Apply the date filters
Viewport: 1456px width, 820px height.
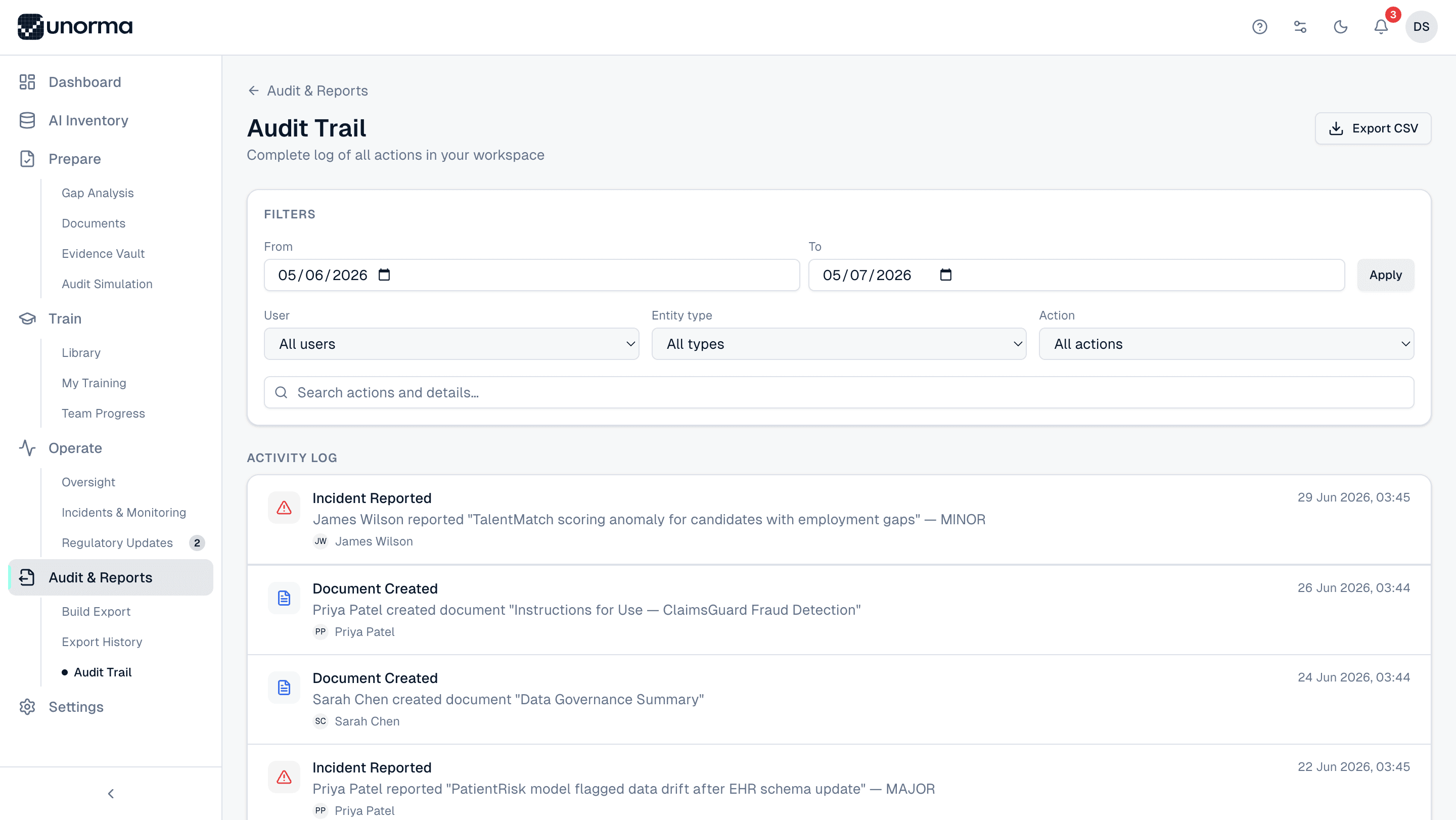(1385, 275)
